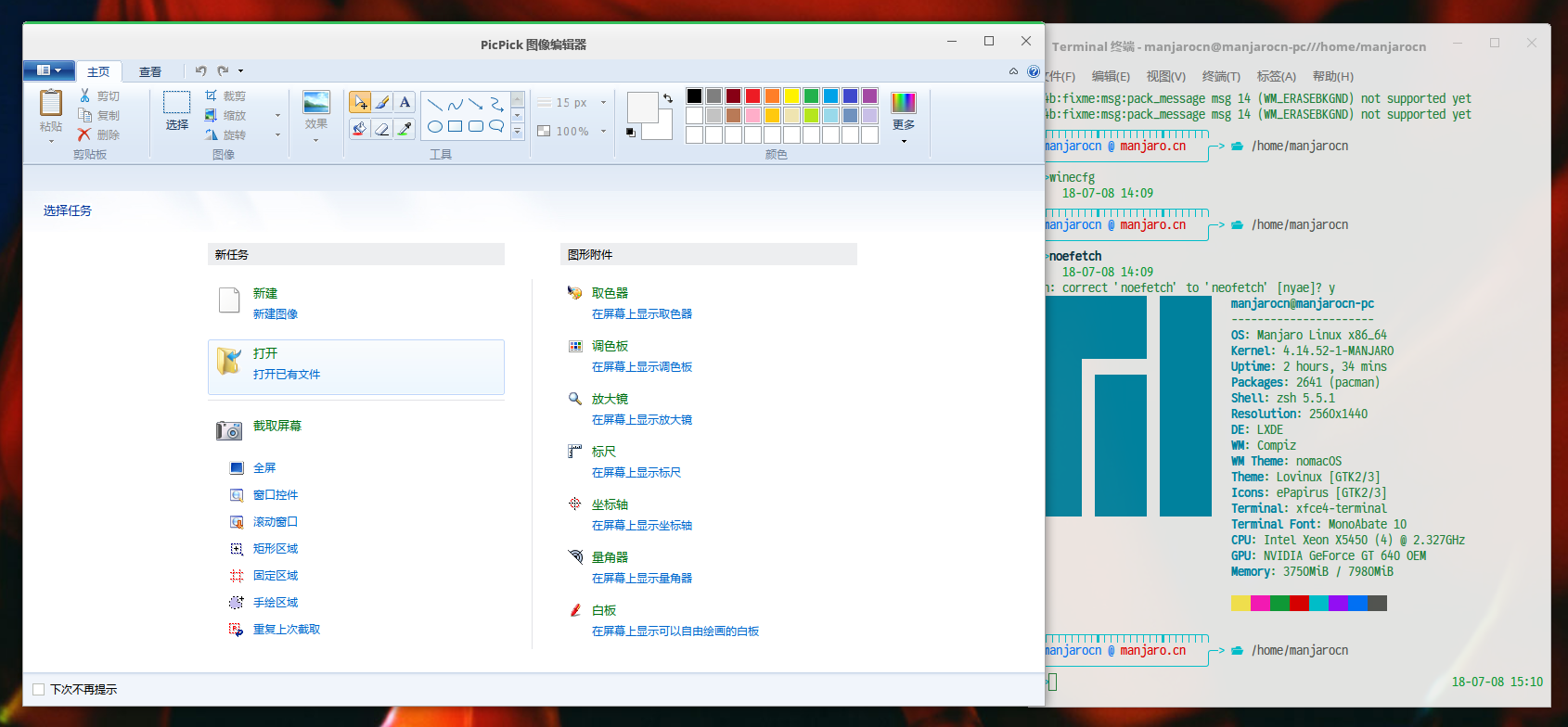Pick the pink color swatch
Viewport: 1568px width, 727px height.
(x=752, y=115)
